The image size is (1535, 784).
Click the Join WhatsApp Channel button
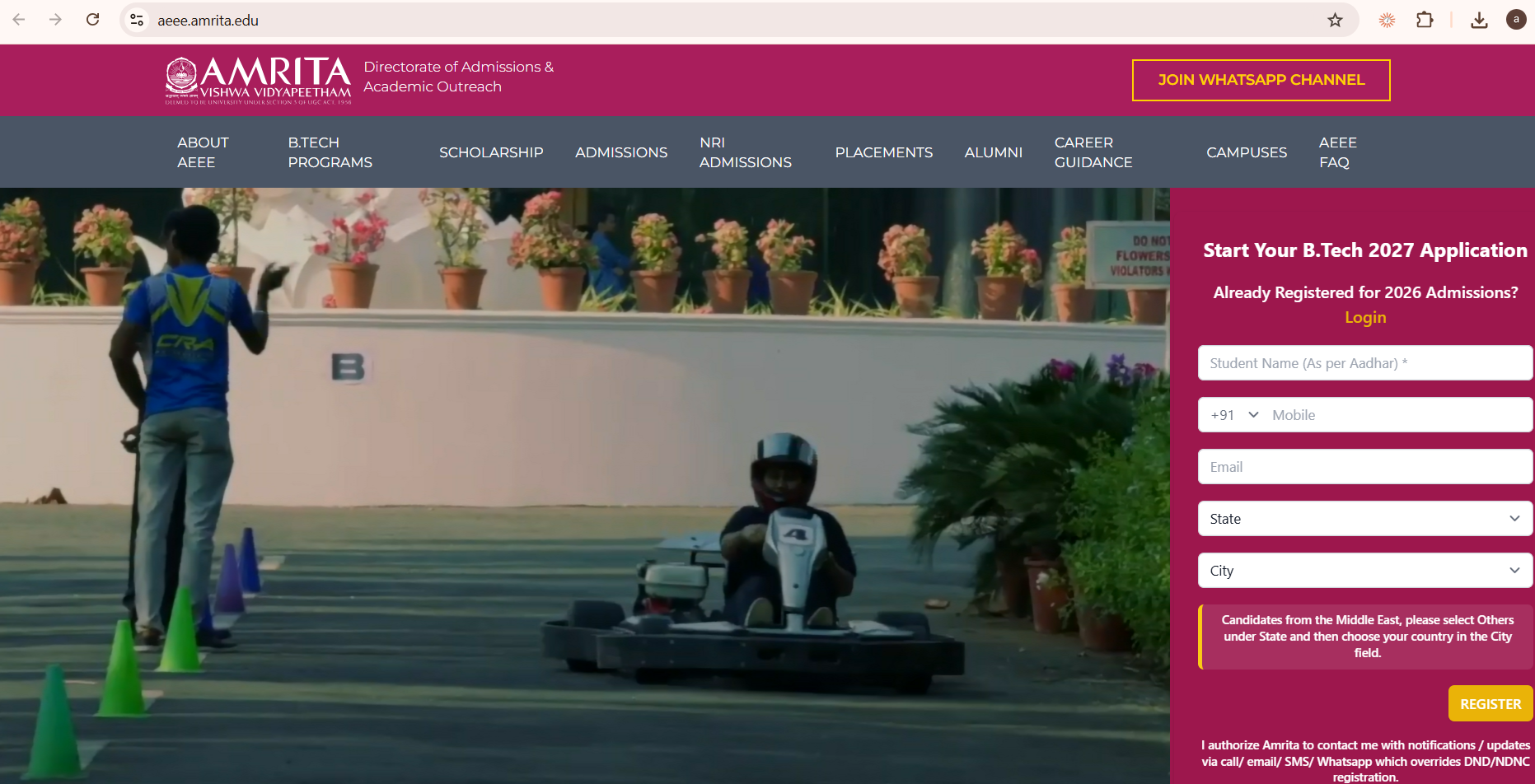click(1261, 80)
